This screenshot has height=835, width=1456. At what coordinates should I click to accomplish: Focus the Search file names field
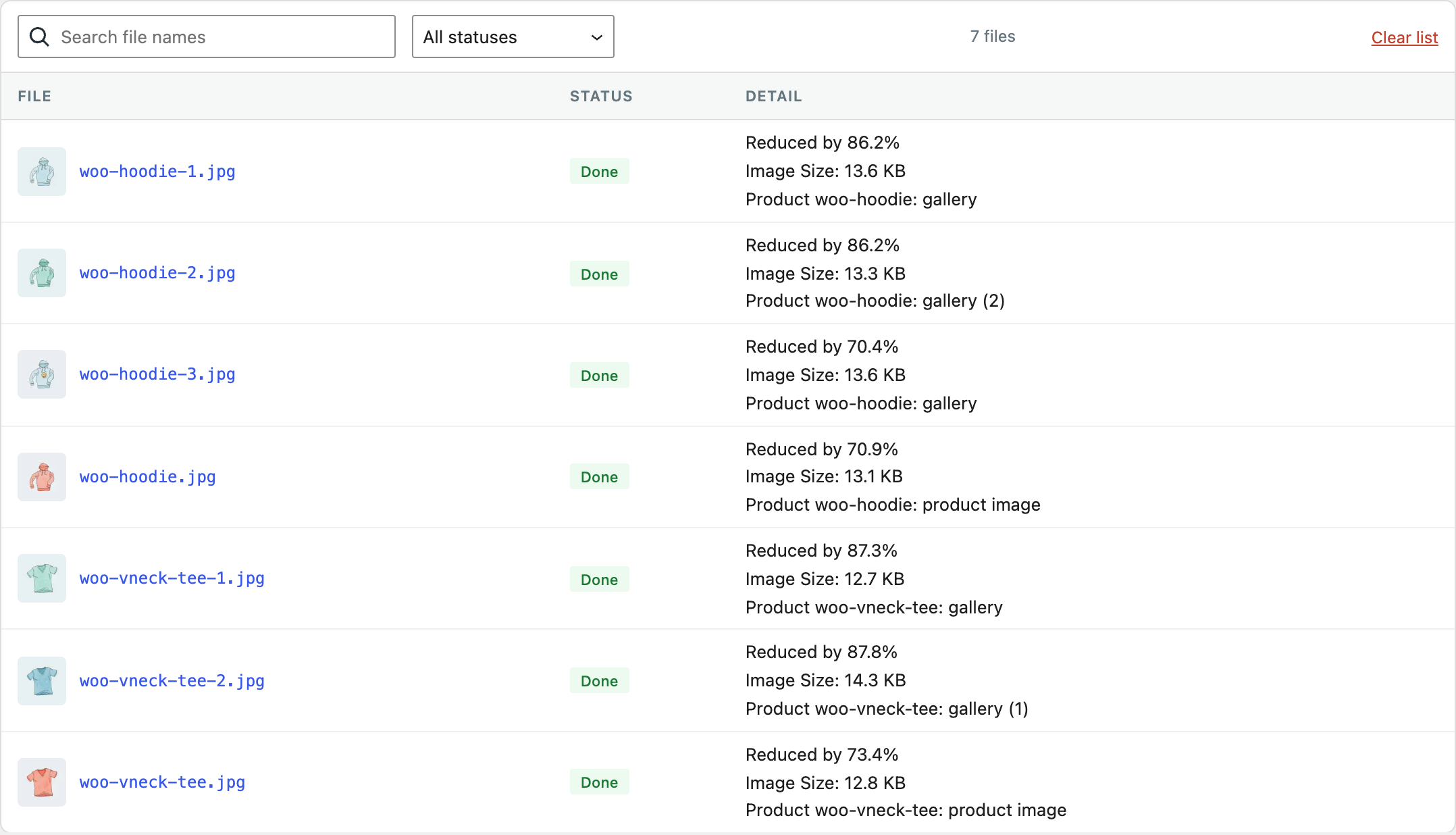pyautogui.click(x=207, y=36)
